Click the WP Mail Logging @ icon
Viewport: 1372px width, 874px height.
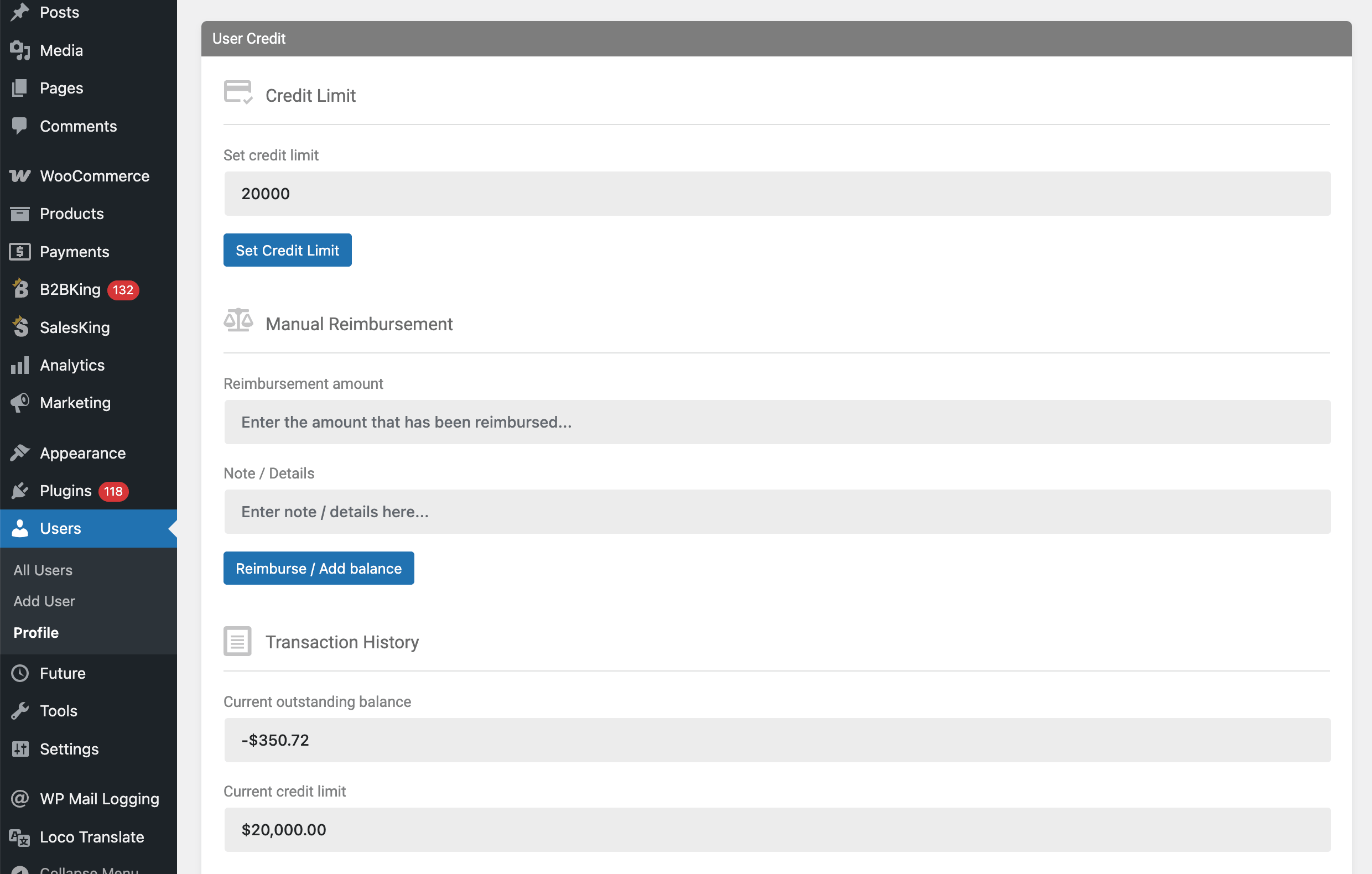point(20,799)
